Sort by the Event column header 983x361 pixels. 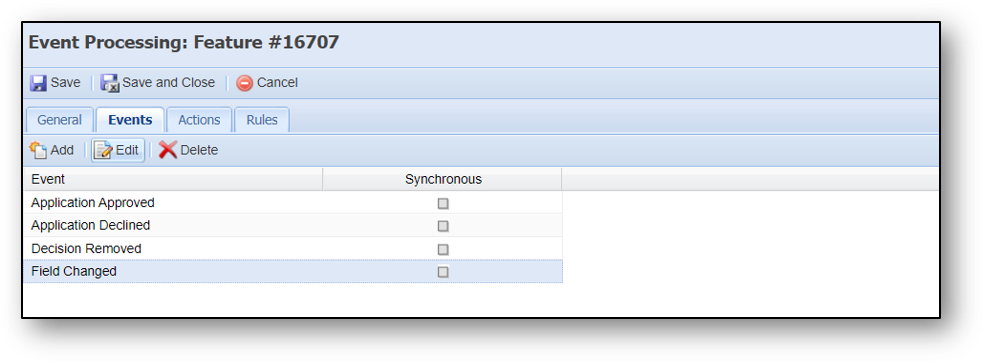173,179
